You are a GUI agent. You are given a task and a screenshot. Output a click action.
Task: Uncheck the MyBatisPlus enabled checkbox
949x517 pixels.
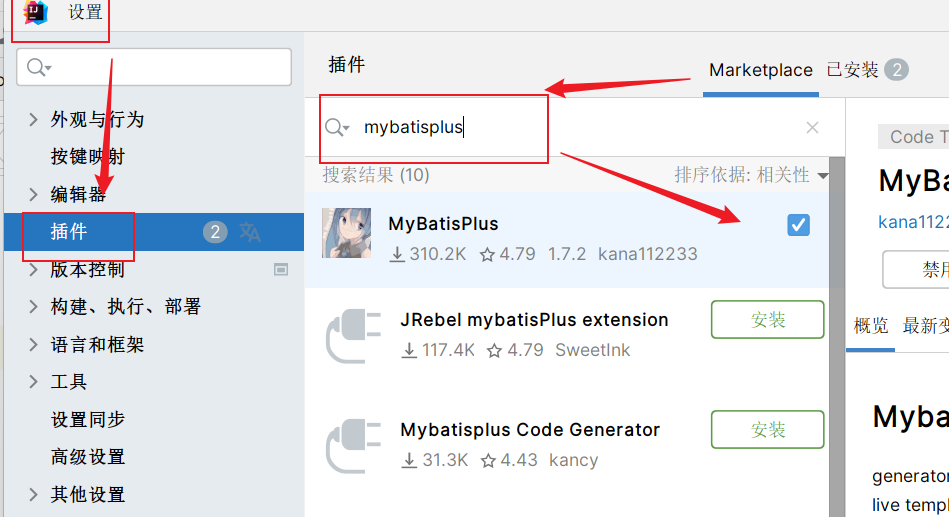pos(798,225)
